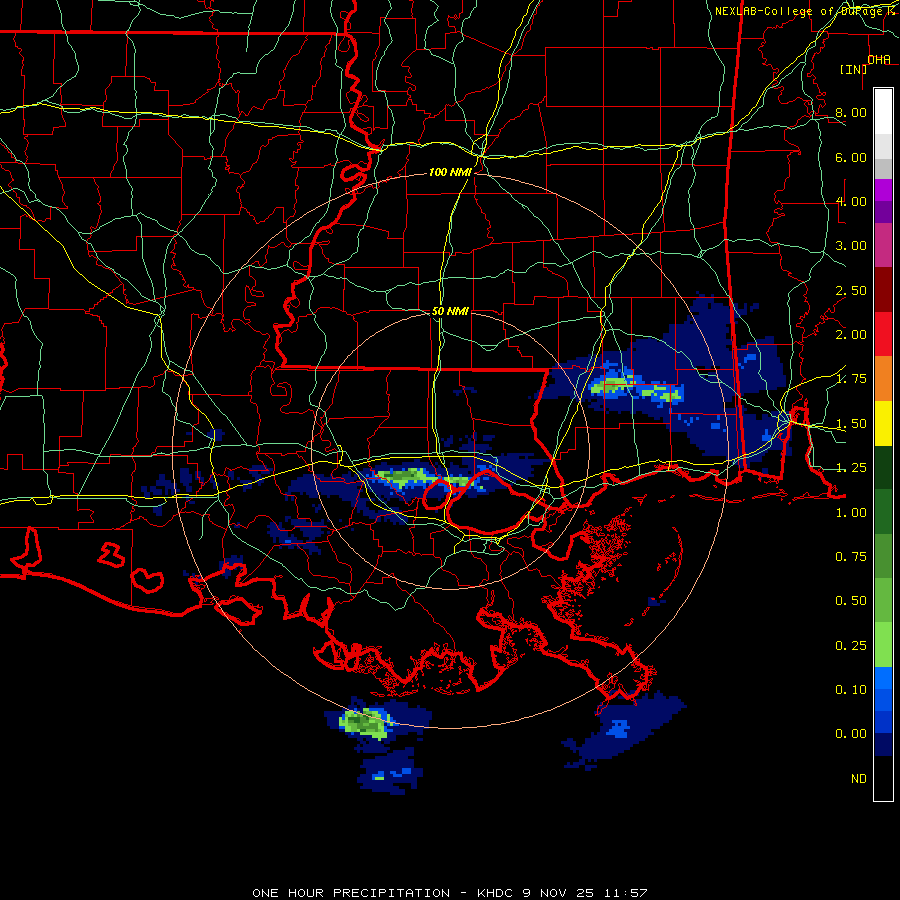This screenshot has width=900, height=900.
Task: Click the 1.25 legend value
Action: (851, 468)
